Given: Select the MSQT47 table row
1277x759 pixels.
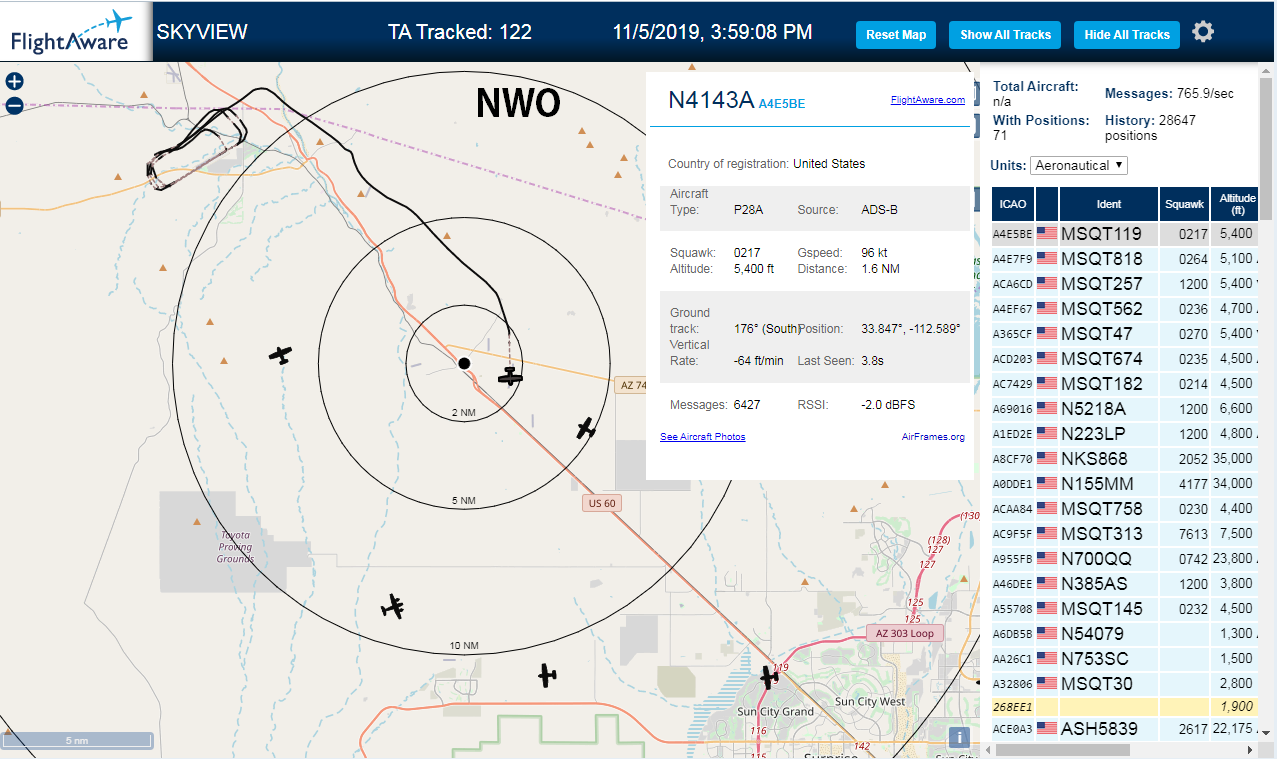Looking at the screenshot, I should point(1124,334).
